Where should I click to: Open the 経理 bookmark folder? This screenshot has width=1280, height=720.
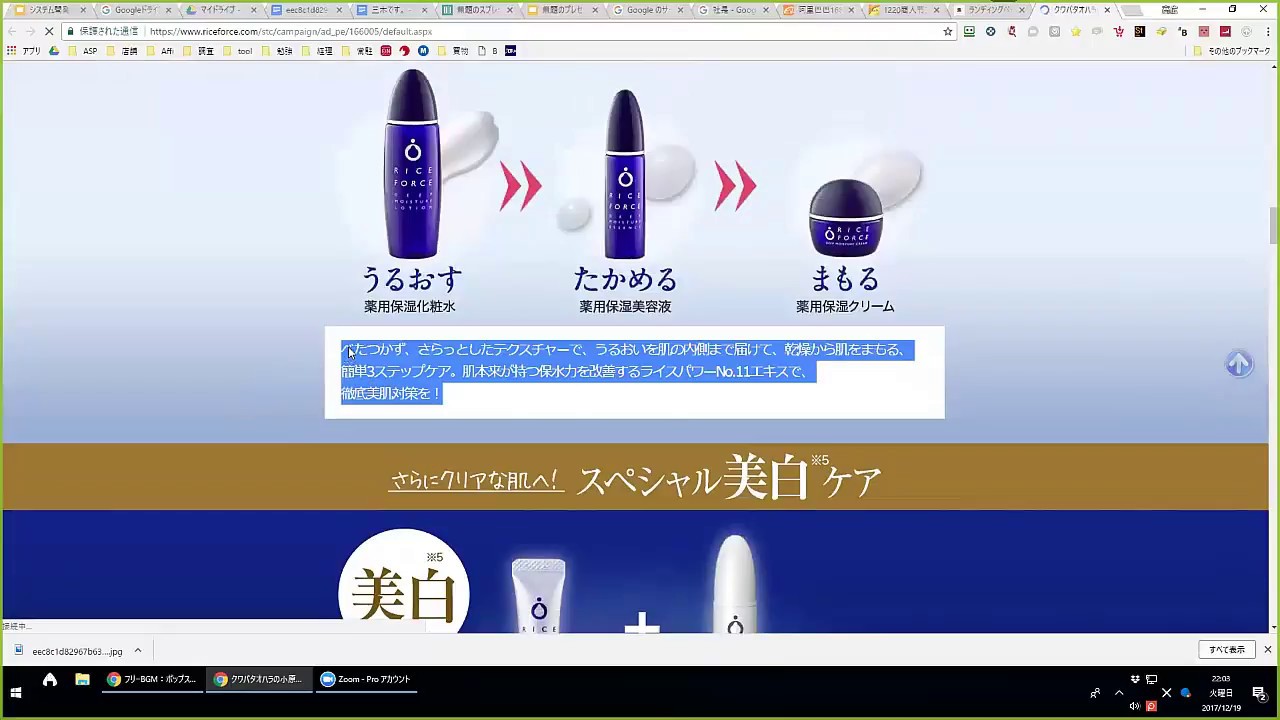(318, 51)
